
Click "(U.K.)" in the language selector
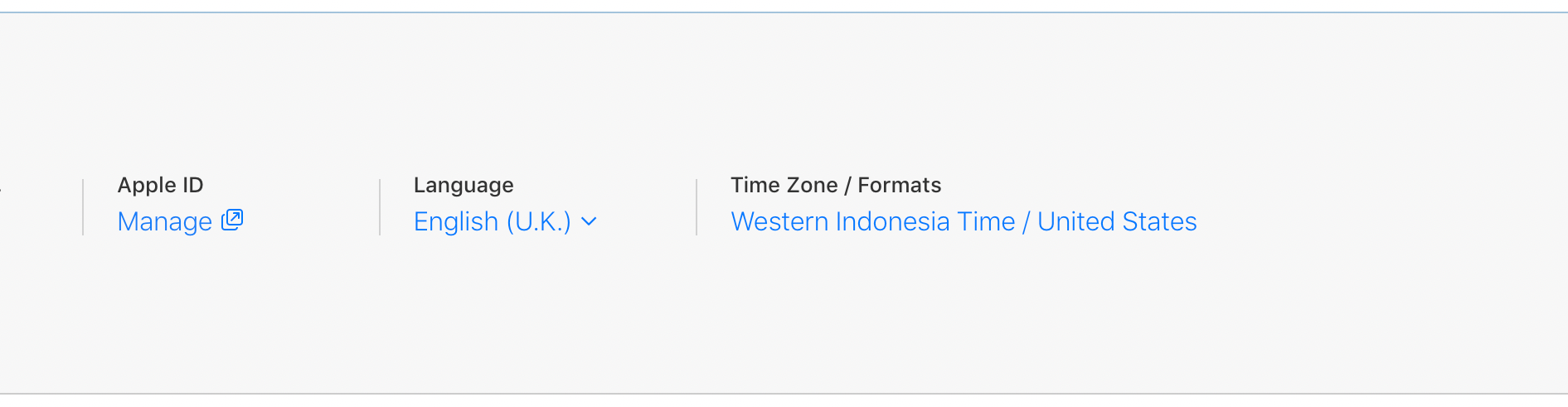coord(538,221)
